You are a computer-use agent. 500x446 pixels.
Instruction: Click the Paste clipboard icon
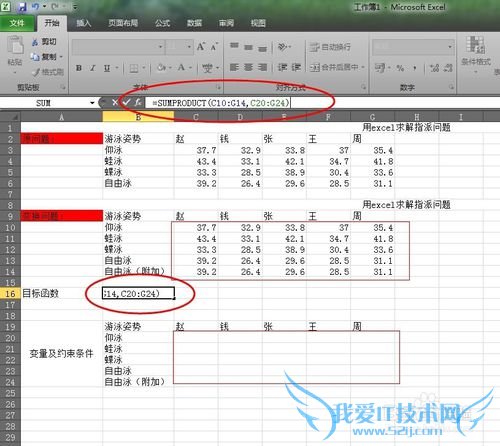[x=15, y=45]
